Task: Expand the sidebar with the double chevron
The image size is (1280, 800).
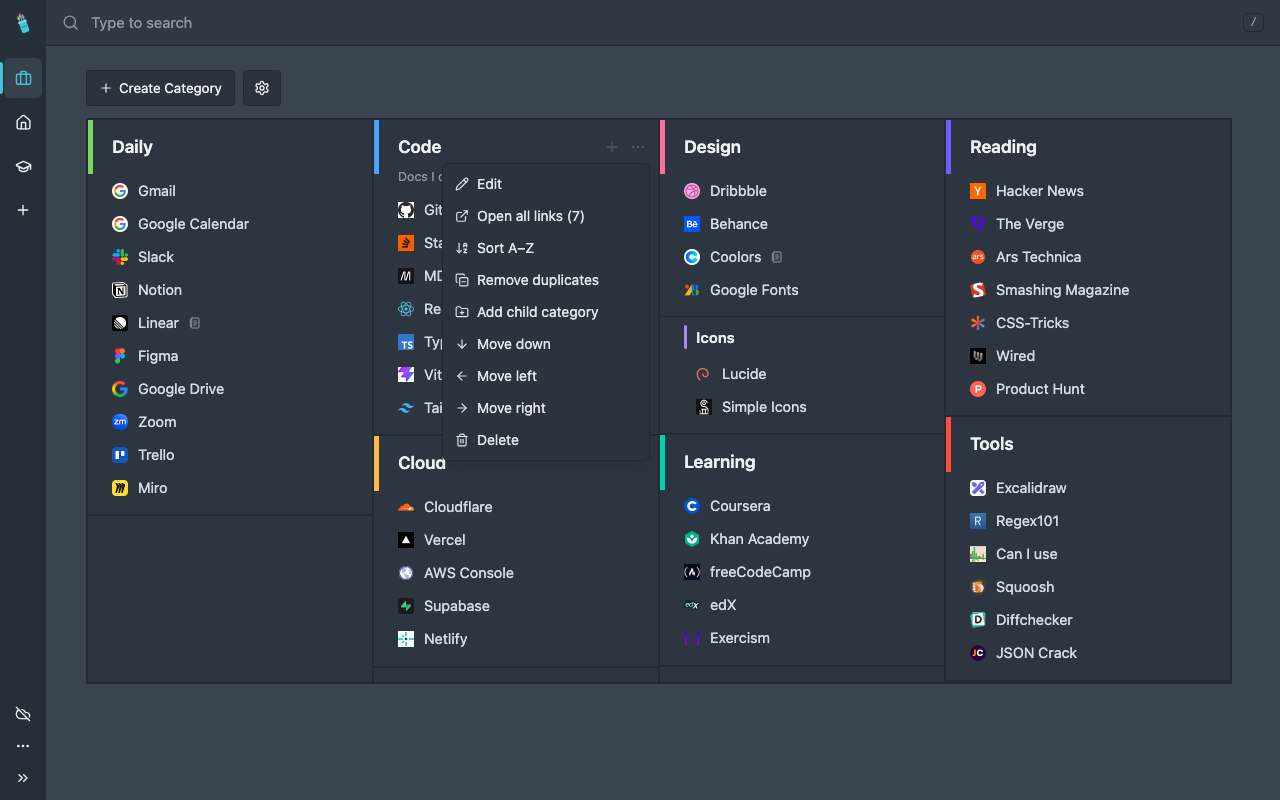Action: pyautogui.click(x=23, y=778)
